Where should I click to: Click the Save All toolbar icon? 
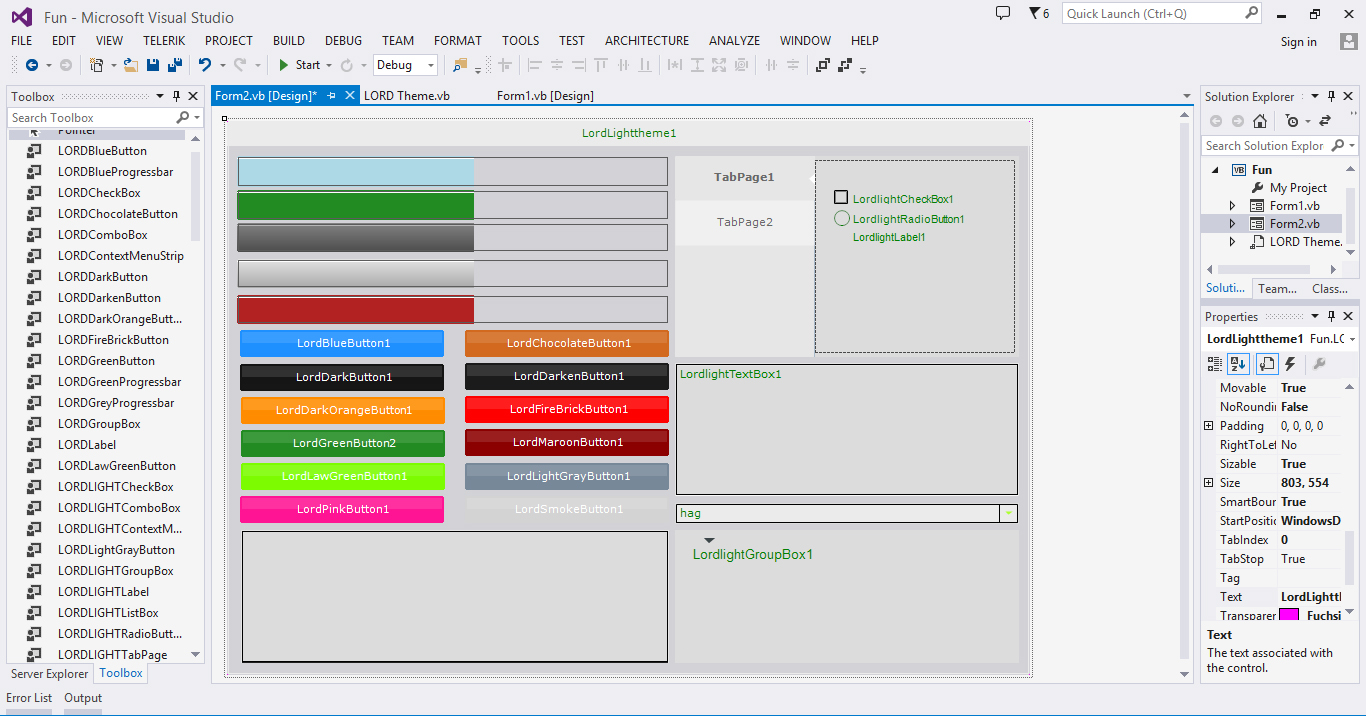pos(175,65)
